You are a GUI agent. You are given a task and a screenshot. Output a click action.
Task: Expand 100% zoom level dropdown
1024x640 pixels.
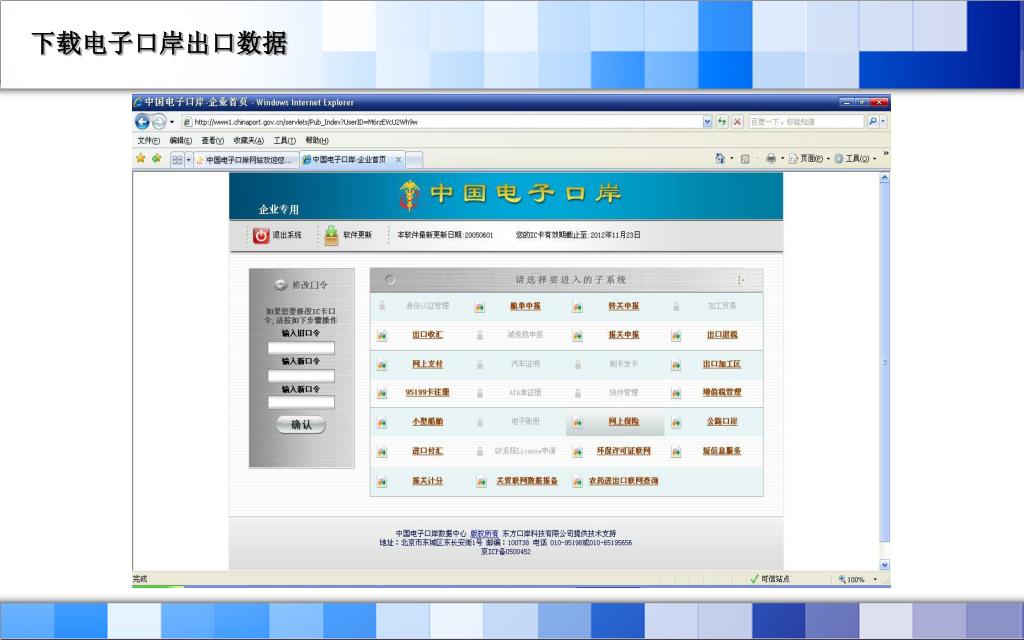(875, 579)
